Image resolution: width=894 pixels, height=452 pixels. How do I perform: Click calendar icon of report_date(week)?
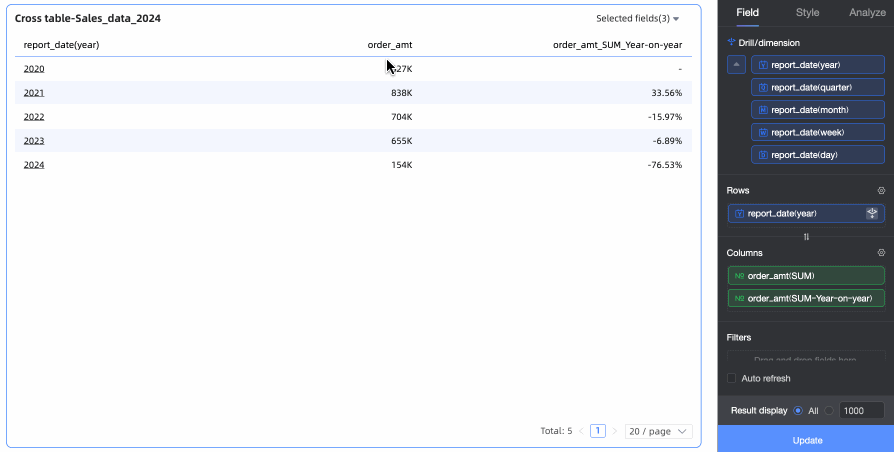click(x=763, y=132)
